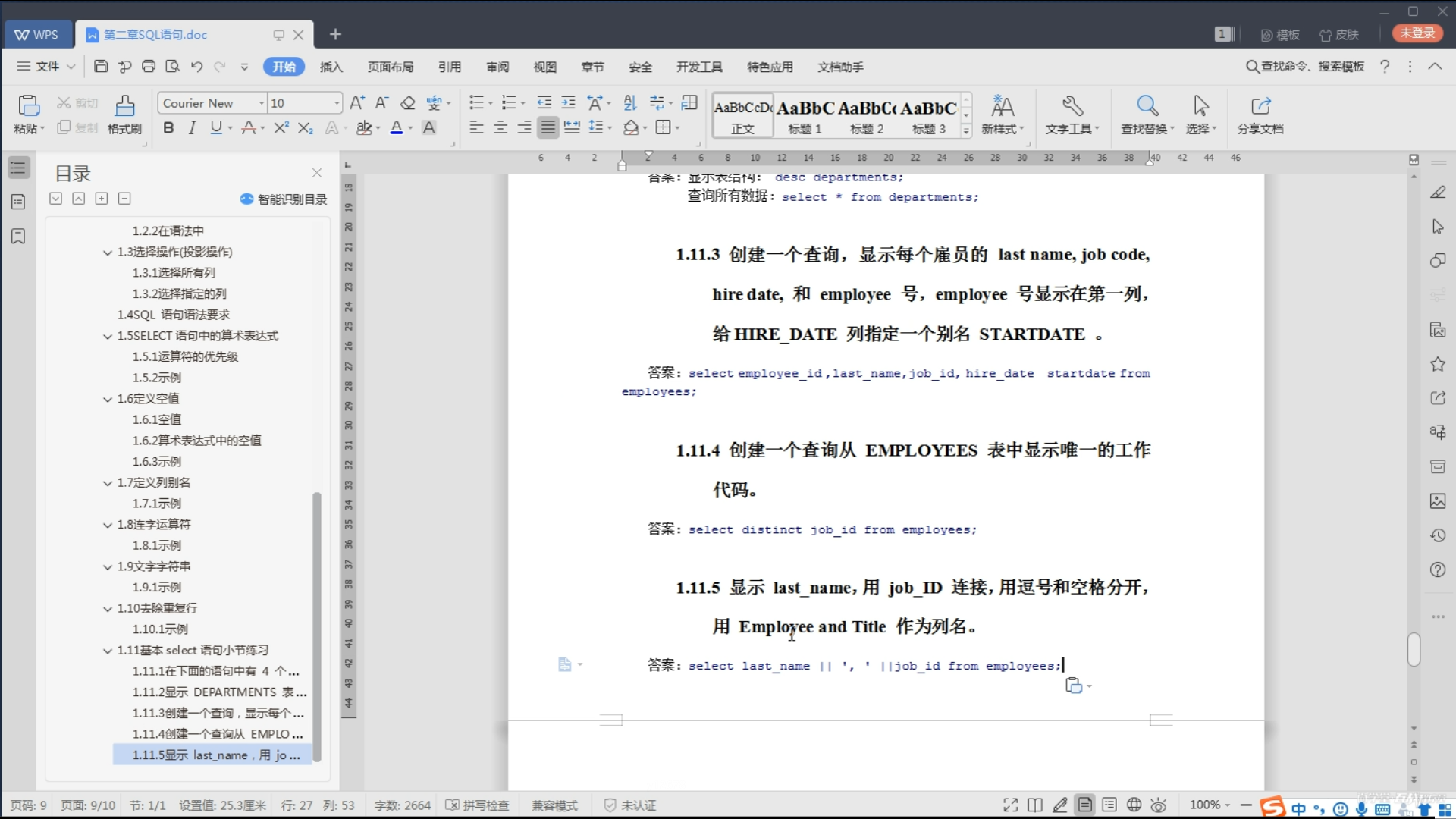Center align text
This screenshot has height=819, width=1456.
[500, 127]
